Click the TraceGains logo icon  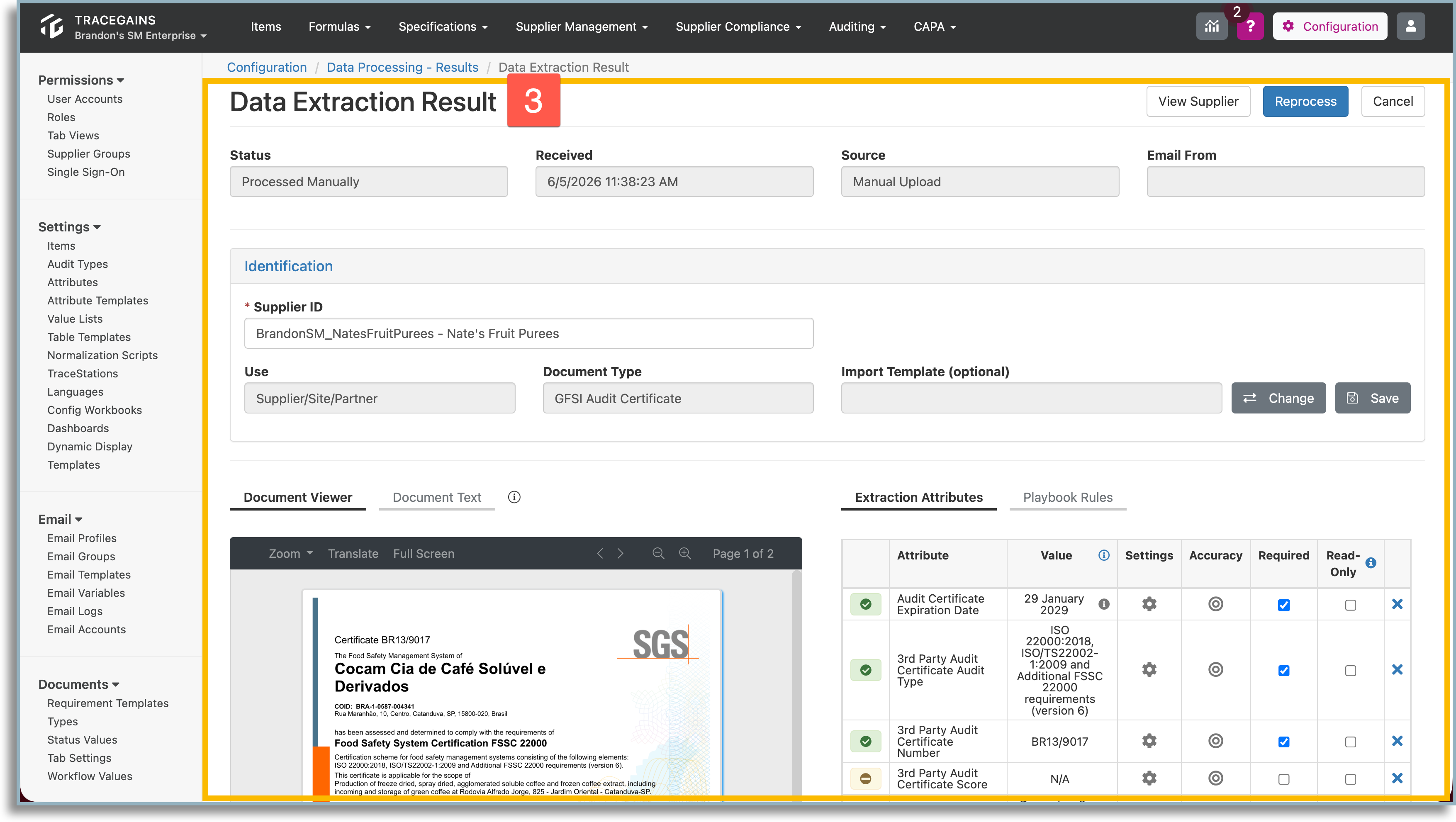coord(52,27)
